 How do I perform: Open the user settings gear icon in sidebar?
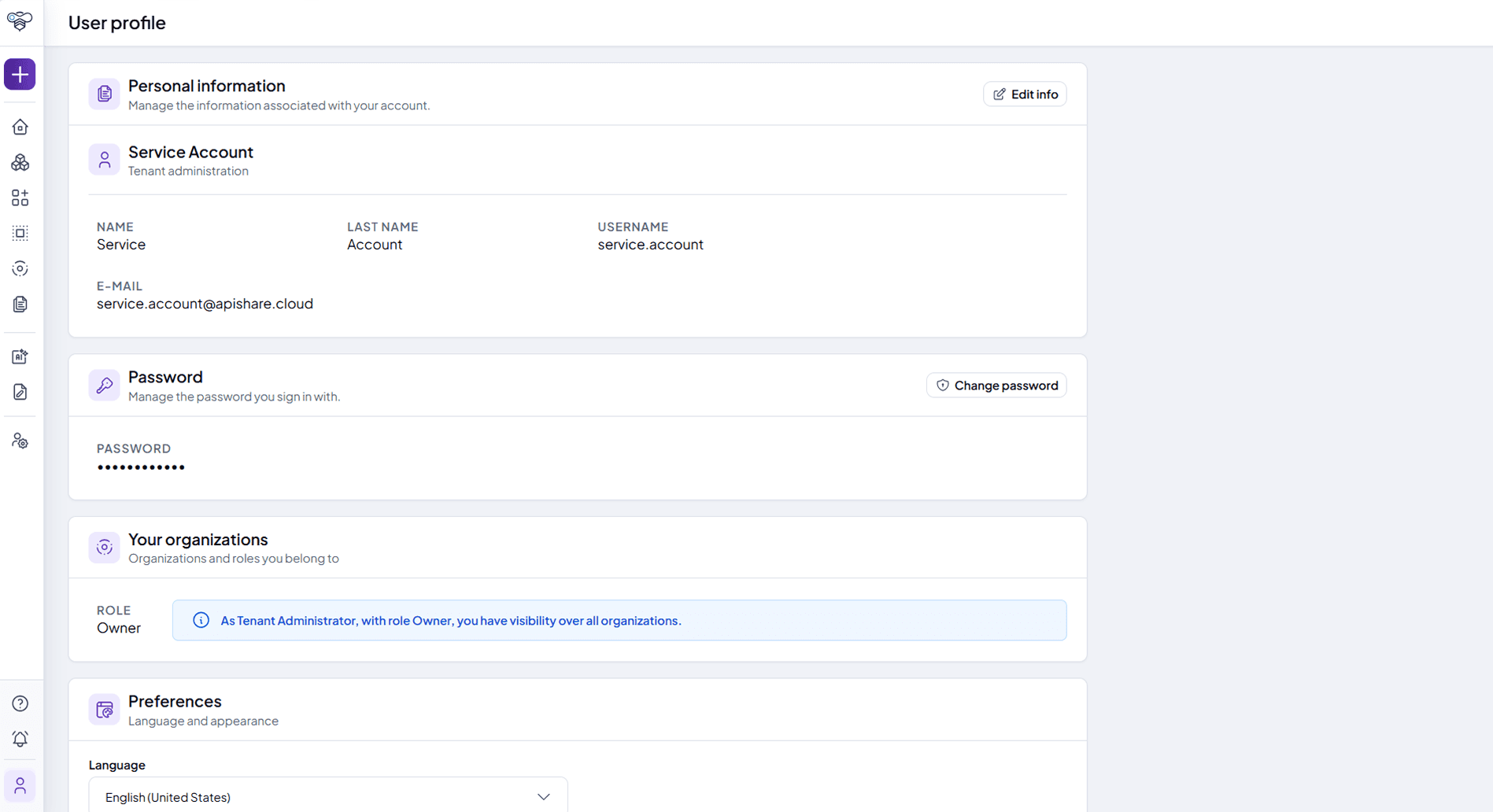20,441
